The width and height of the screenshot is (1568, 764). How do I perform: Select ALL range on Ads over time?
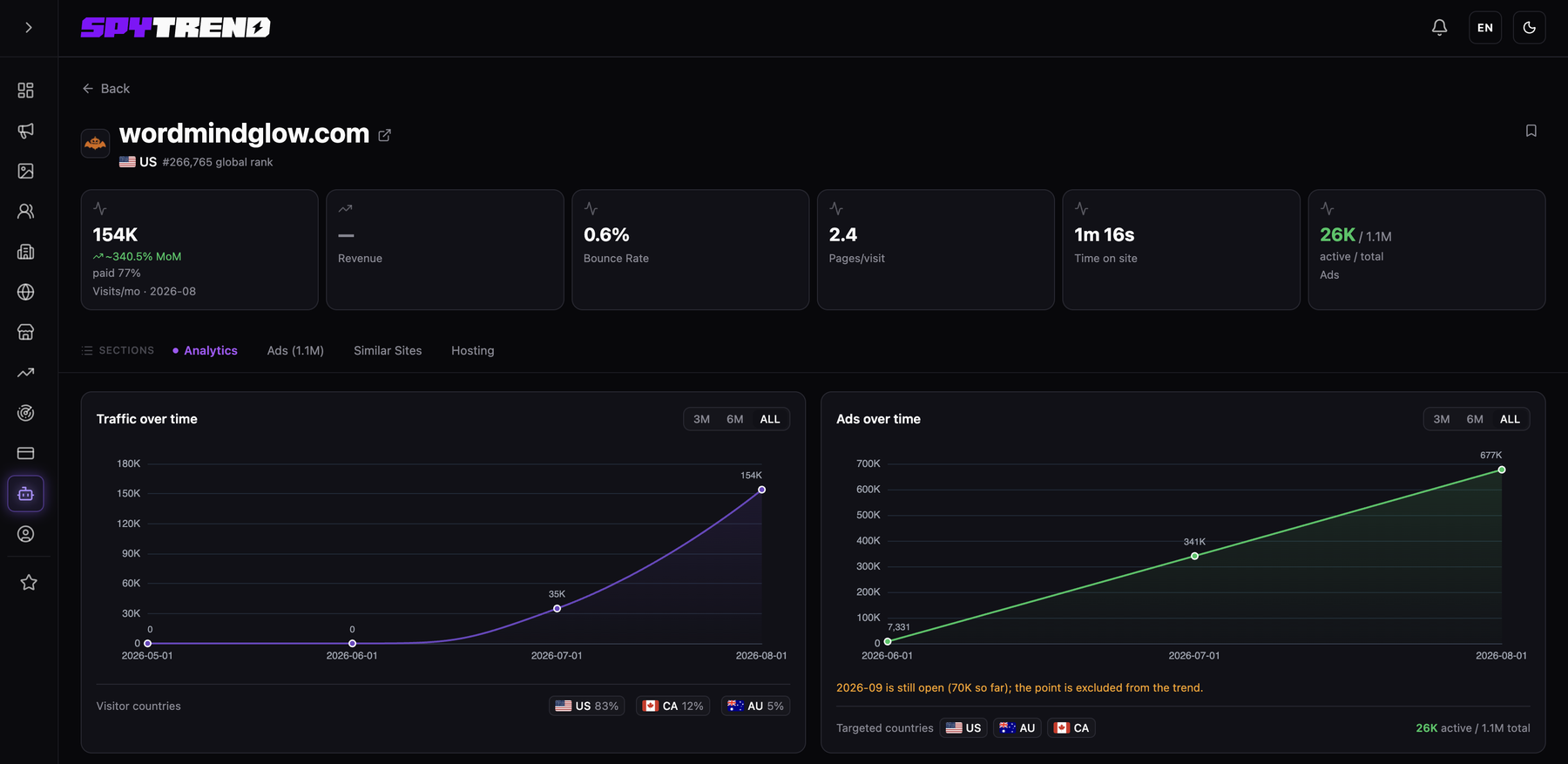coord(1510,419)
